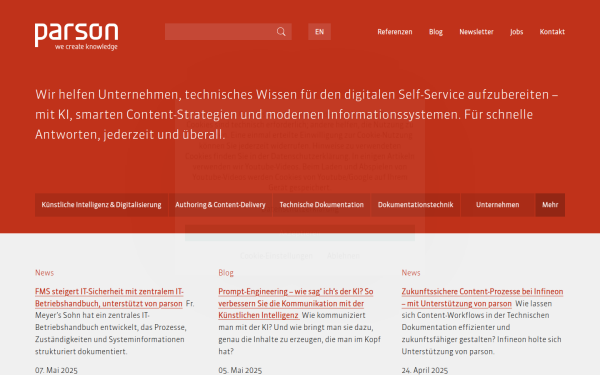
Task: Click the headline starting Wir helfen Unternehmen
Action: [297, 114]
